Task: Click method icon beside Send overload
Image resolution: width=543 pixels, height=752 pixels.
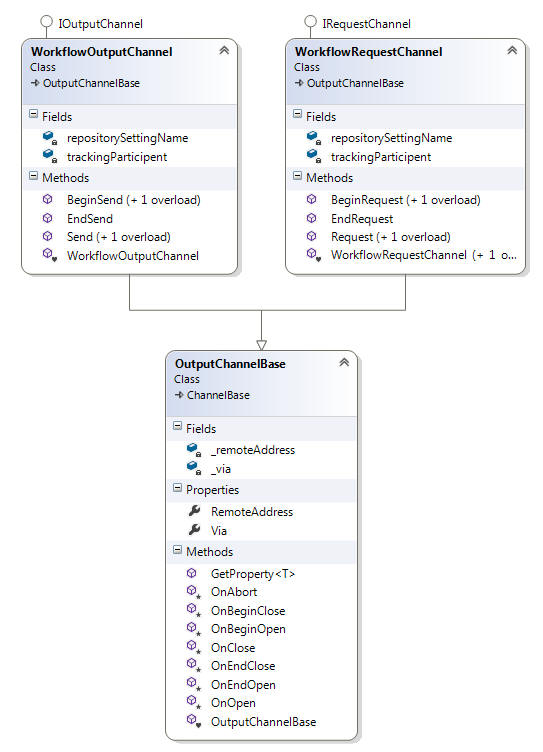Action: pos(47,236)
